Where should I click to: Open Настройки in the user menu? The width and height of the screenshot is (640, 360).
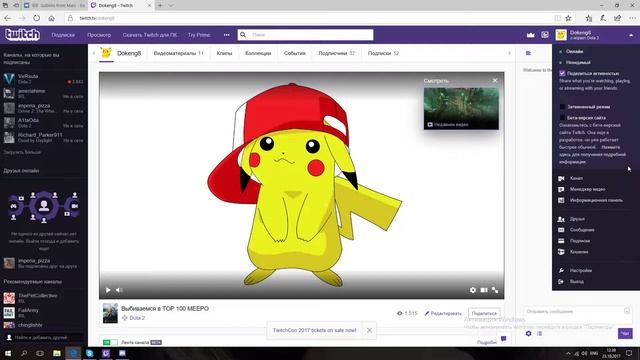tap(580, 271)
